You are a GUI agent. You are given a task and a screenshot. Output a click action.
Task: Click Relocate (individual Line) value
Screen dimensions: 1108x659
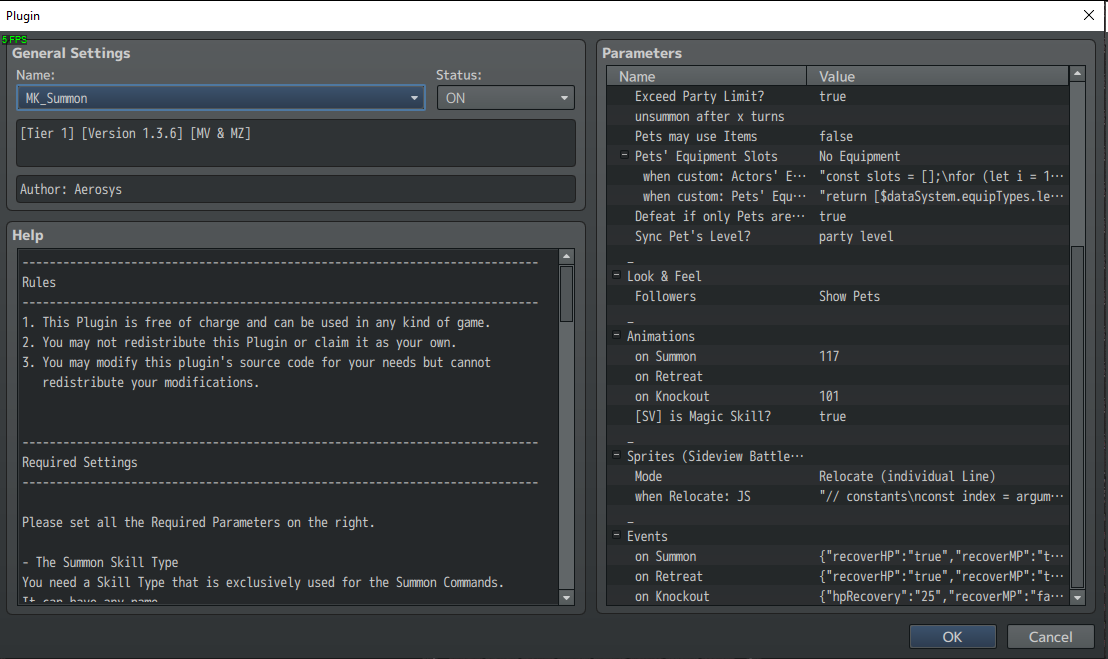pos(907,476)
